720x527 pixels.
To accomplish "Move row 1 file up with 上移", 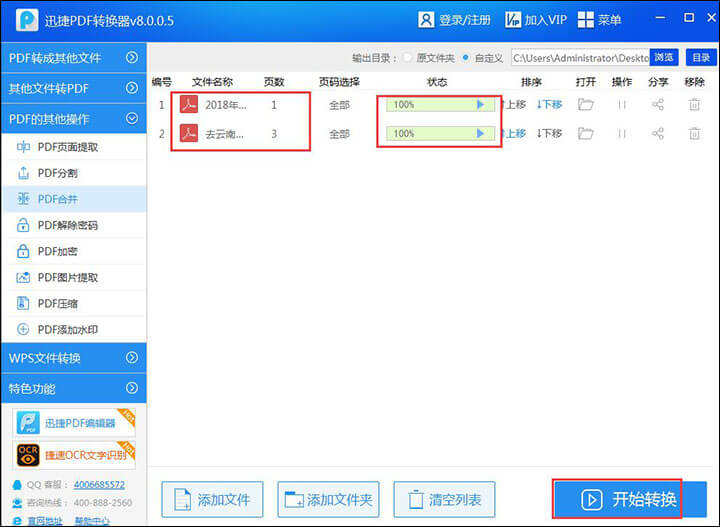I will (513, 105).
